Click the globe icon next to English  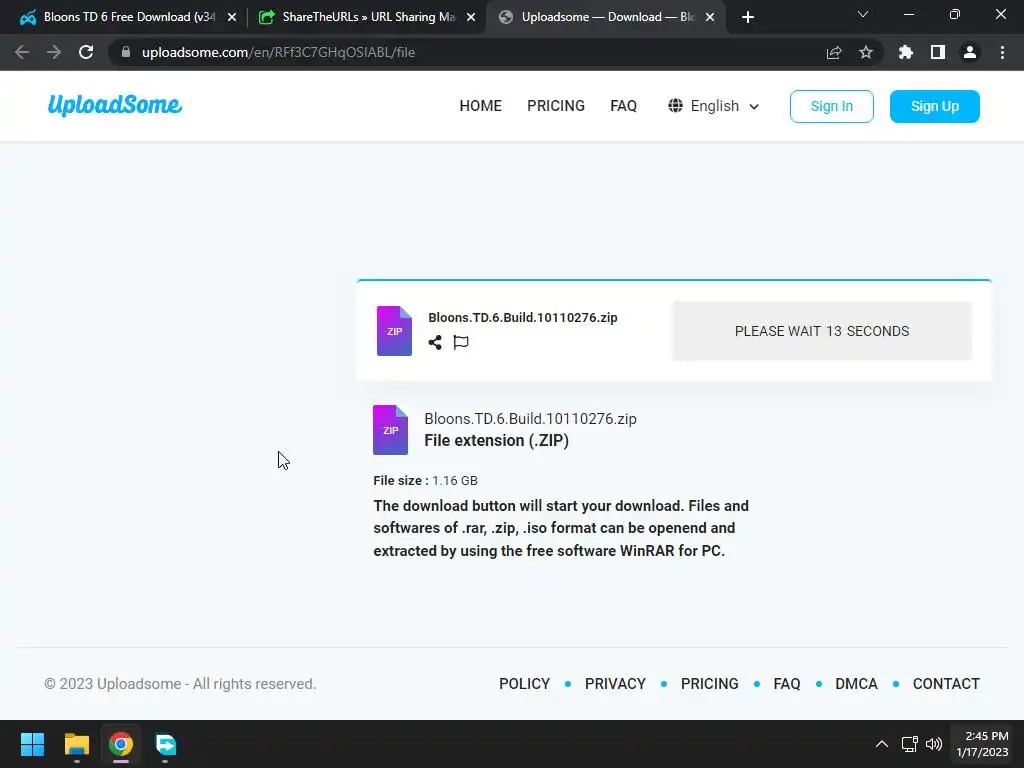[675, 105]
